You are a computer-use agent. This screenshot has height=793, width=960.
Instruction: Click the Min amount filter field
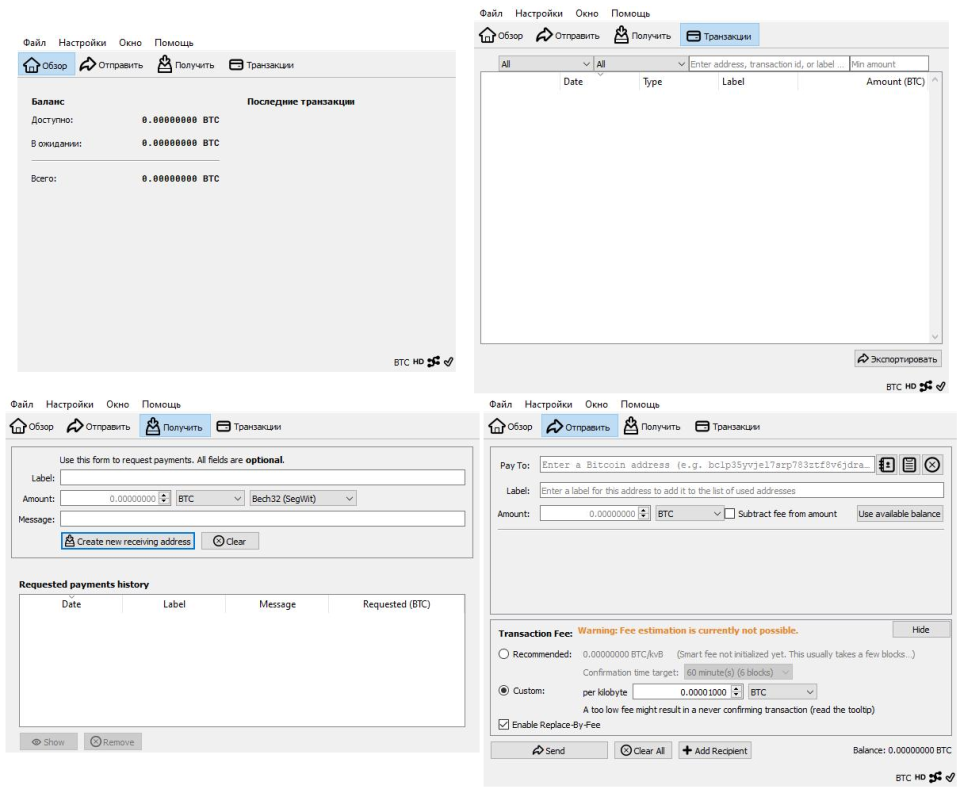(x=888, y=64)
